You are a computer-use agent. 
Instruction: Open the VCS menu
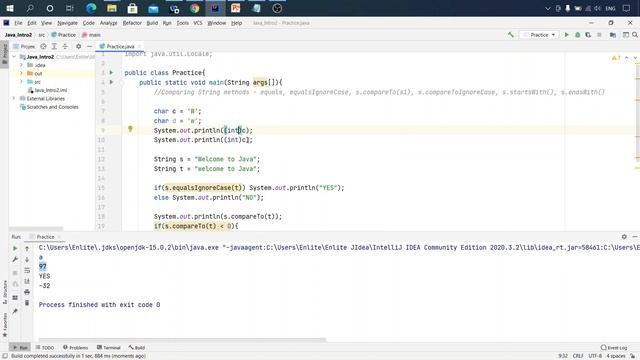click(x=198, y=23)
